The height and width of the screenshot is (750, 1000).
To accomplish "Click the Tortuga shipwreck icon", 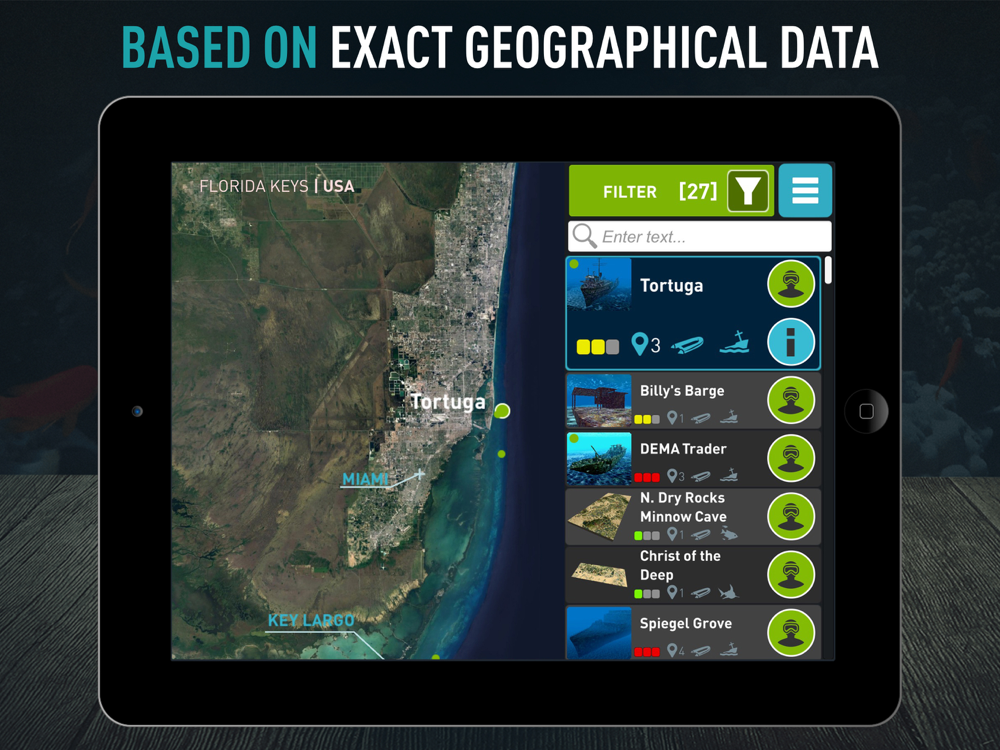I will point(734,342).
